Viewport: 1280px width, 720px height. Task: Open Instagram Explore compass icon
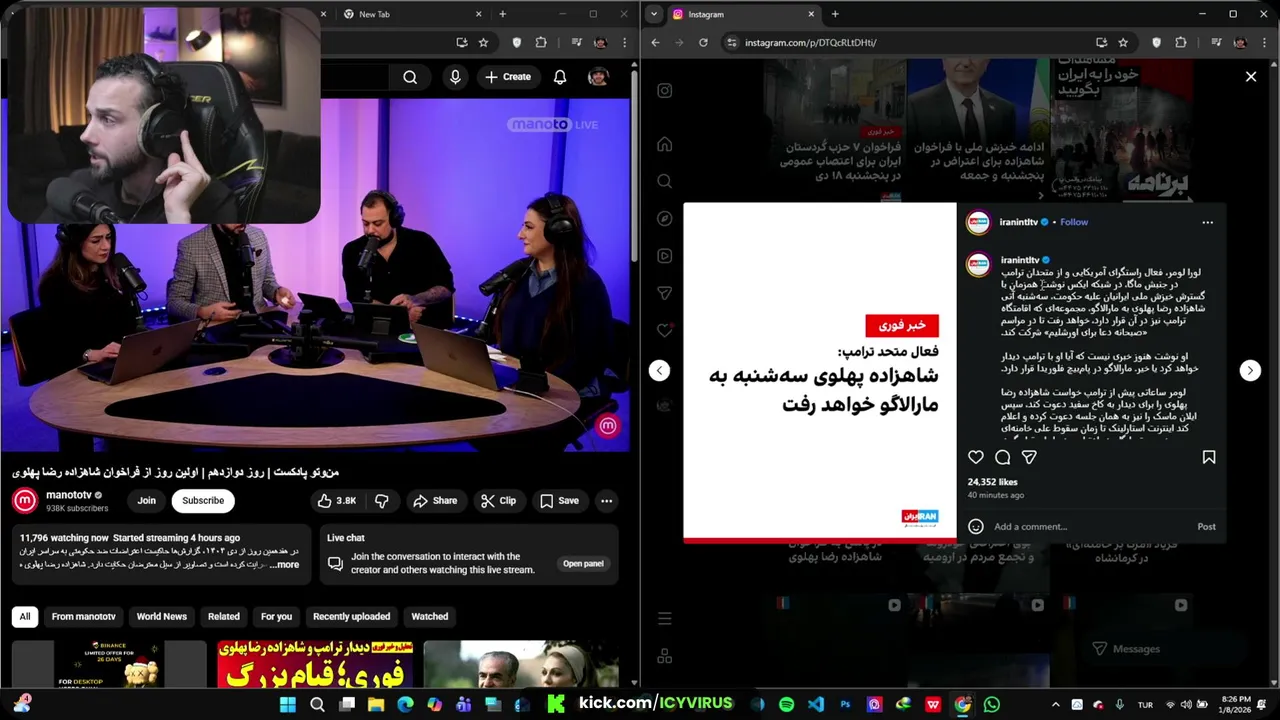(x=664, y=219)
